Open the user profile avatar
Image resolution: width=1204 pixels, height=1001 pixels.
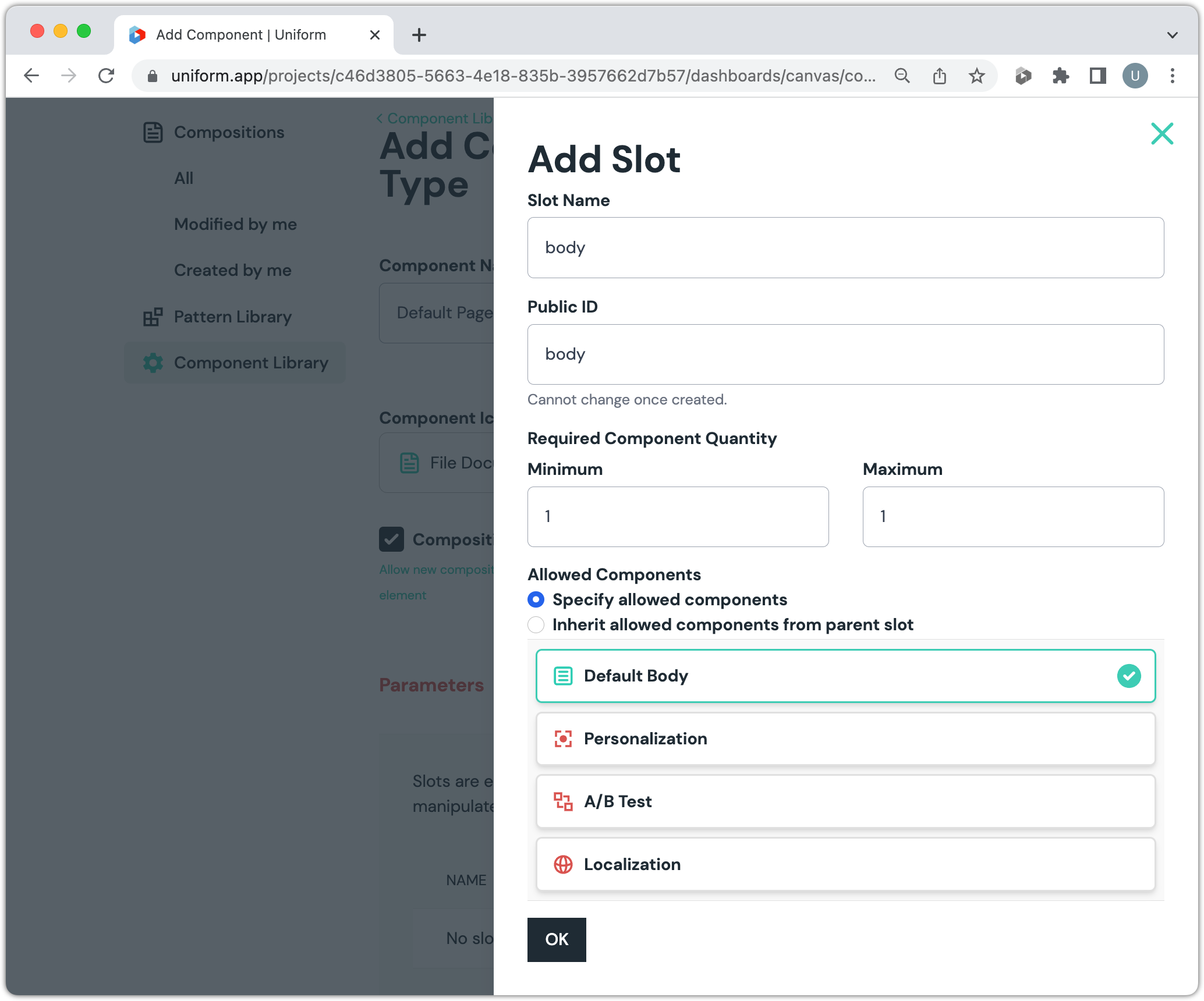pos(1135,76)
